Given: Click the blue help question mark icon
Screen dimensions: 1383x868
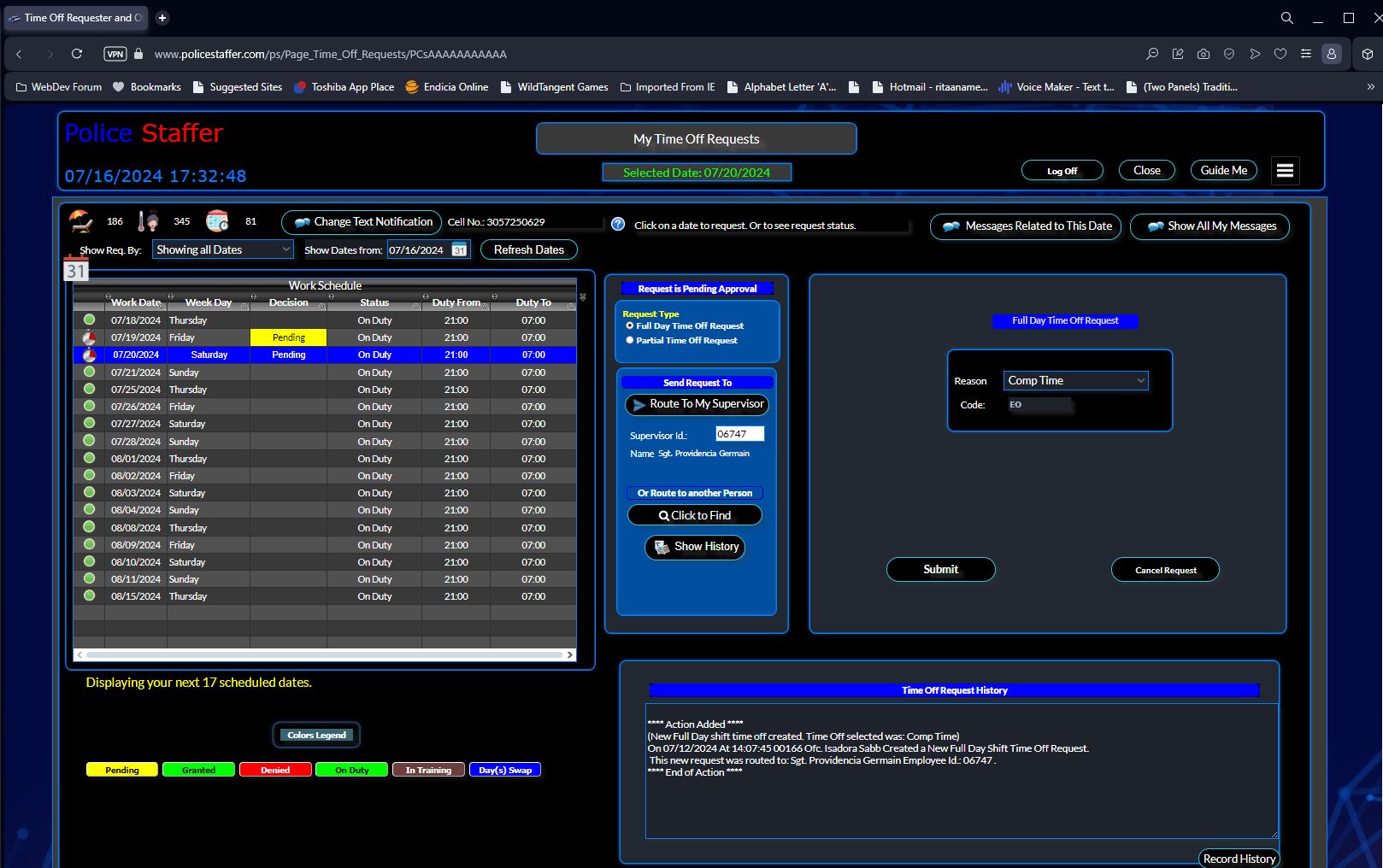Looking at the screenshot, I should [618, 224].
